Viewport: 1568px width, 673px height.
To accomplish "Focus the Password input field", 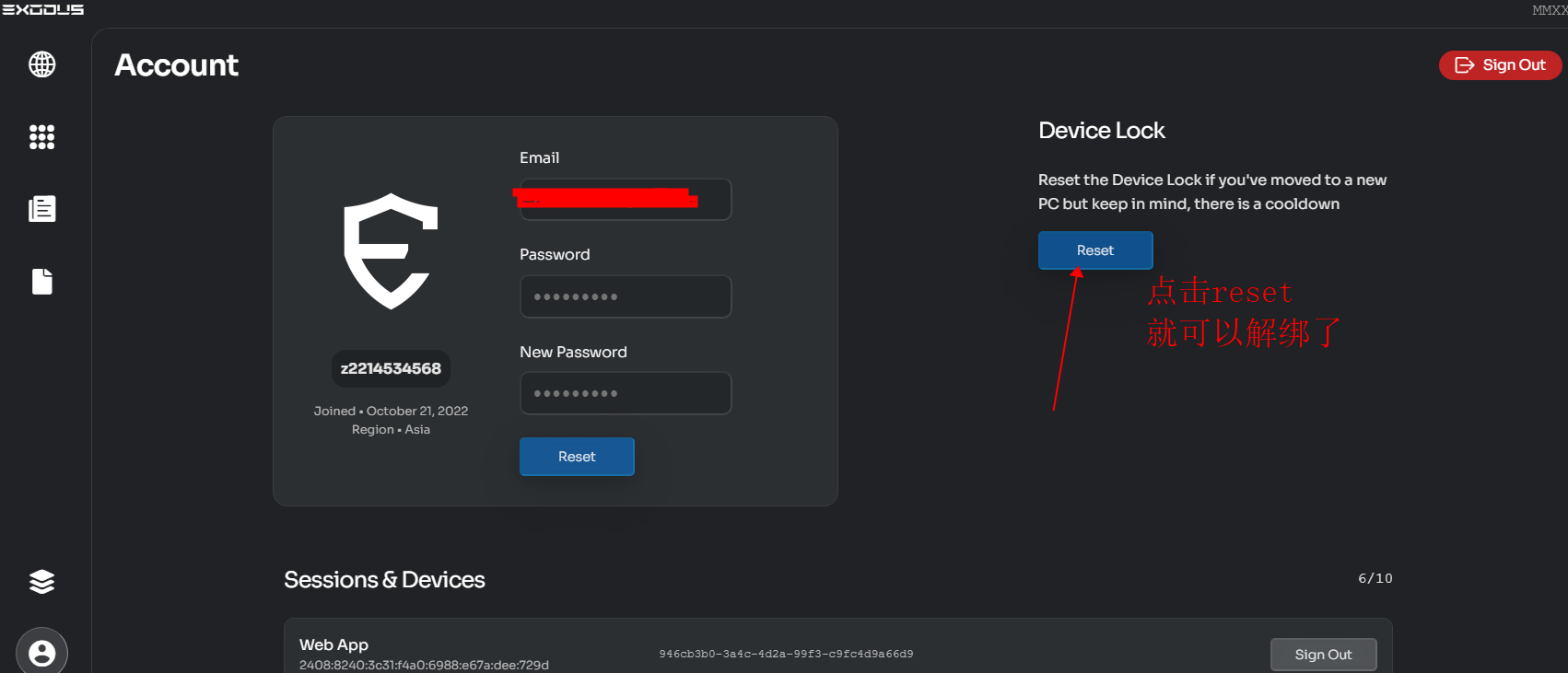I will tap(626, 296).
